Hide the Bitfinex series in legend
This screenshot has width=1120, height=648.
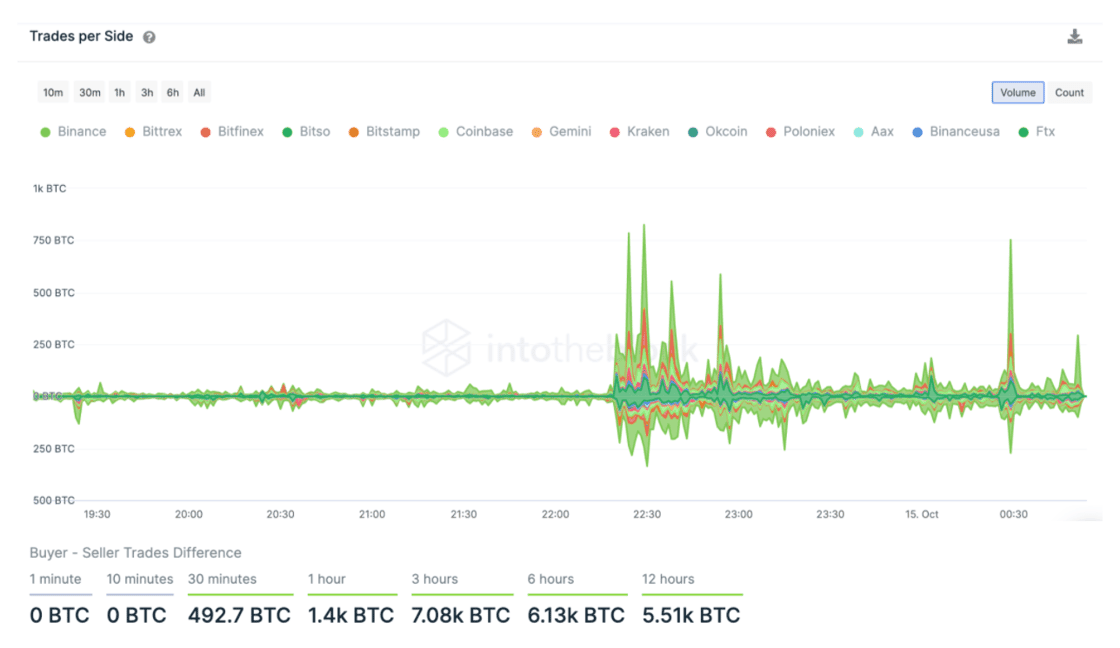(232, 131)
